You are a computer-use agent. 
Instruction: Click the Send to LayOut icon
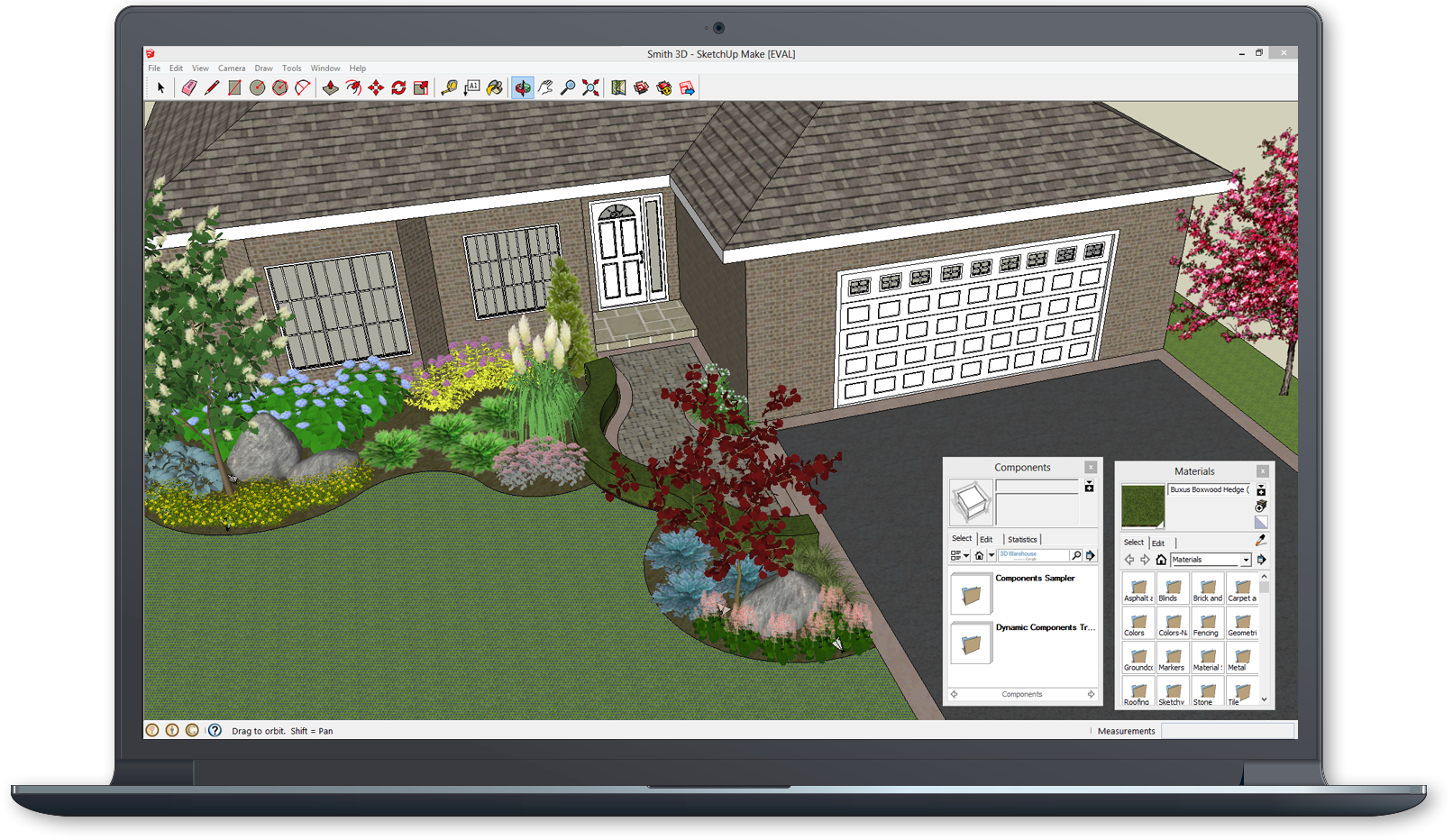[687, 87]
